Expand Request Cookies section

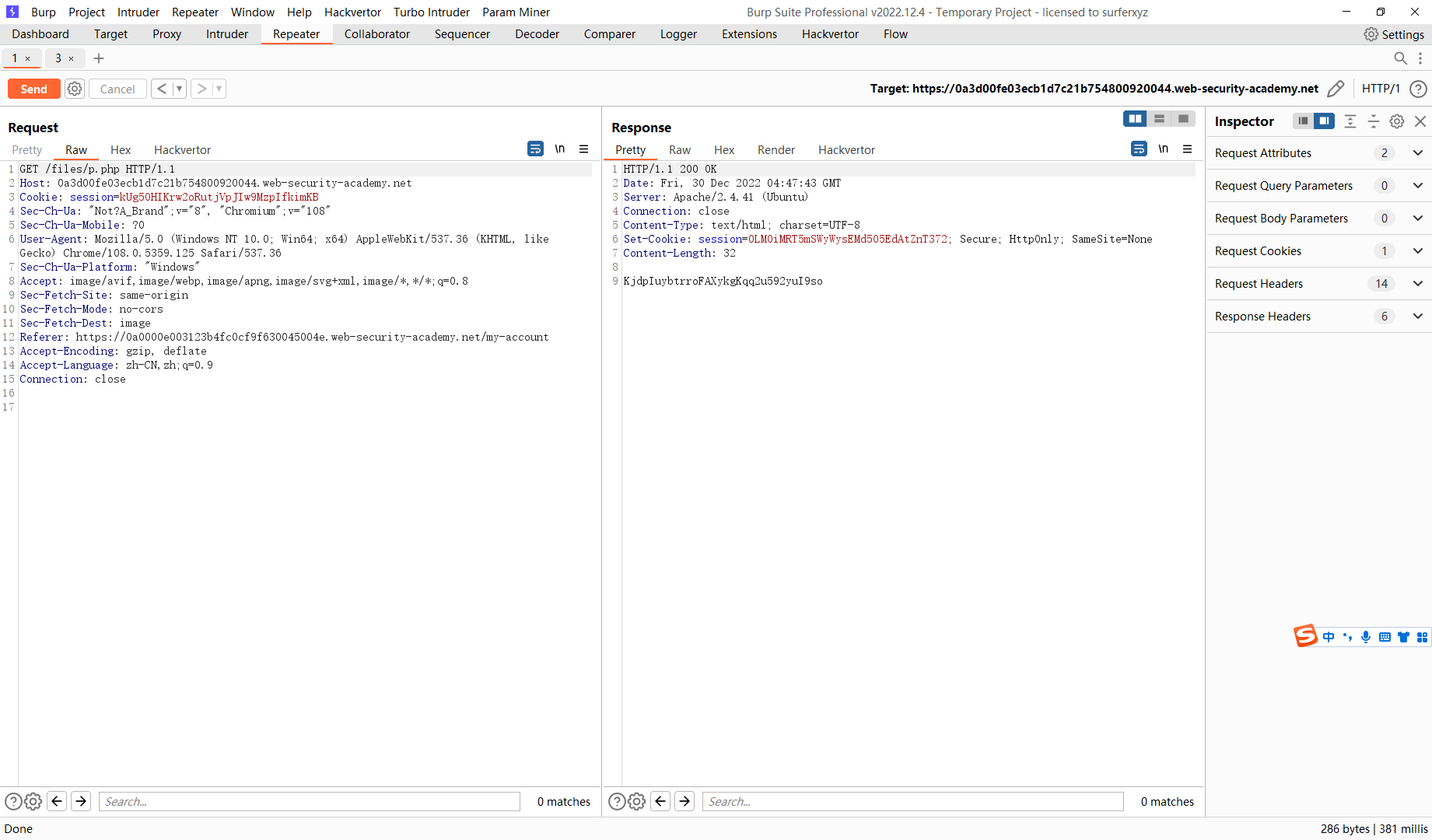[1418, 251]
